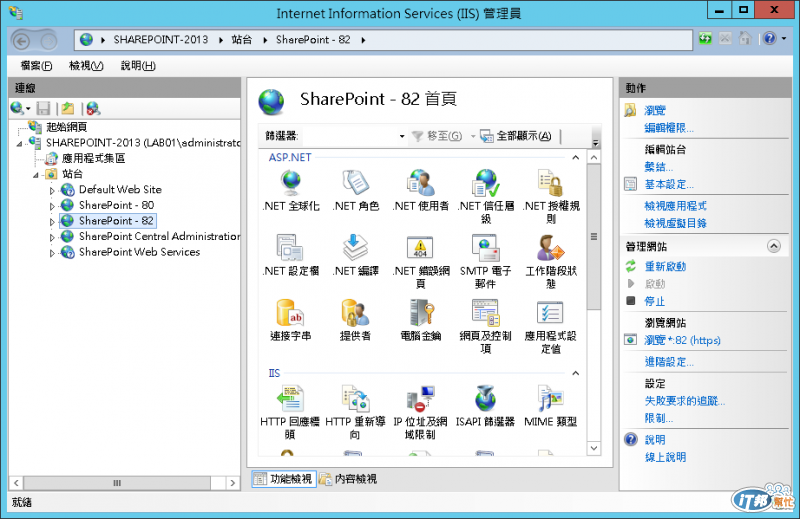The width and height of the screenshot is (800, 519).
Task: Click the 編輯權限... link
Action: pos(669,128)
